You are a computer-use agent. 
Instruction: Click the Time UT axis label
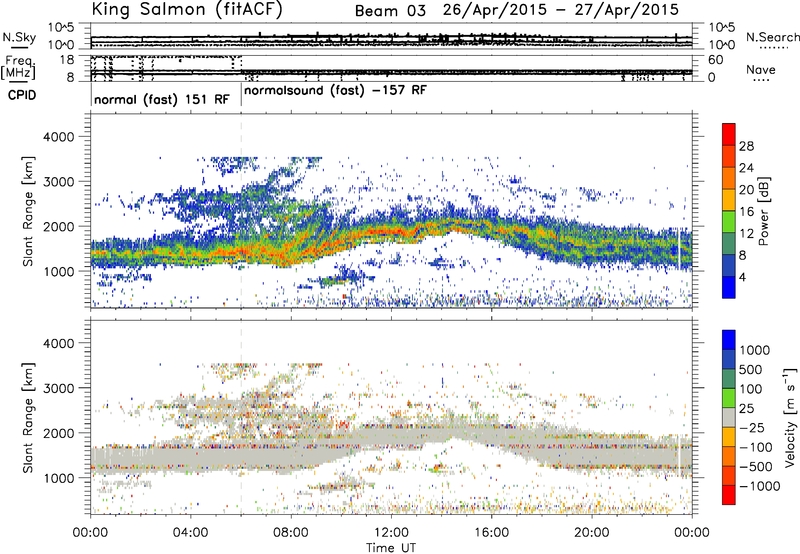(x=391, y=548)
